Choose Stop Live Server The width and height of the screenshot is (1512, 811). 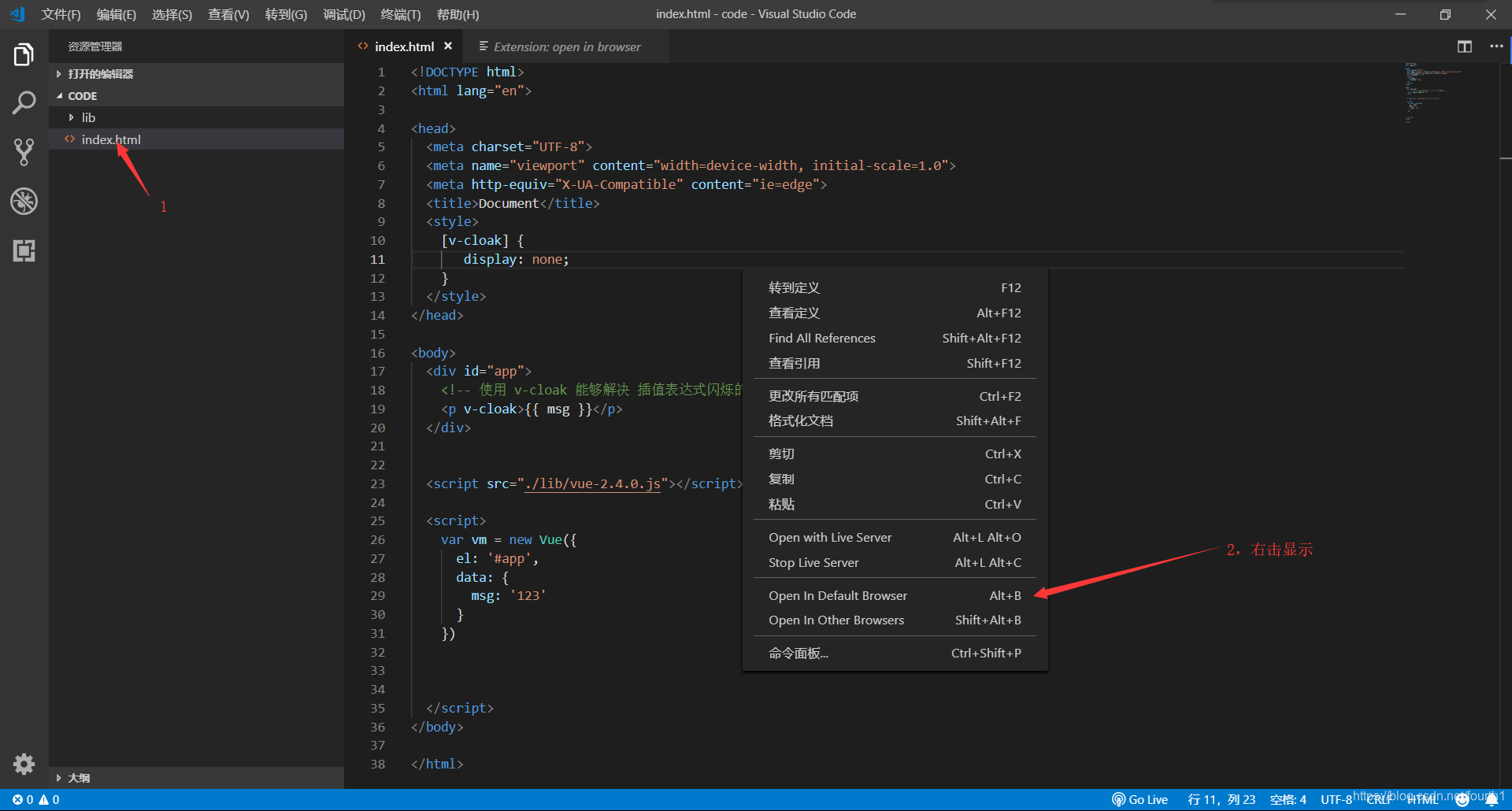(895, 563)
